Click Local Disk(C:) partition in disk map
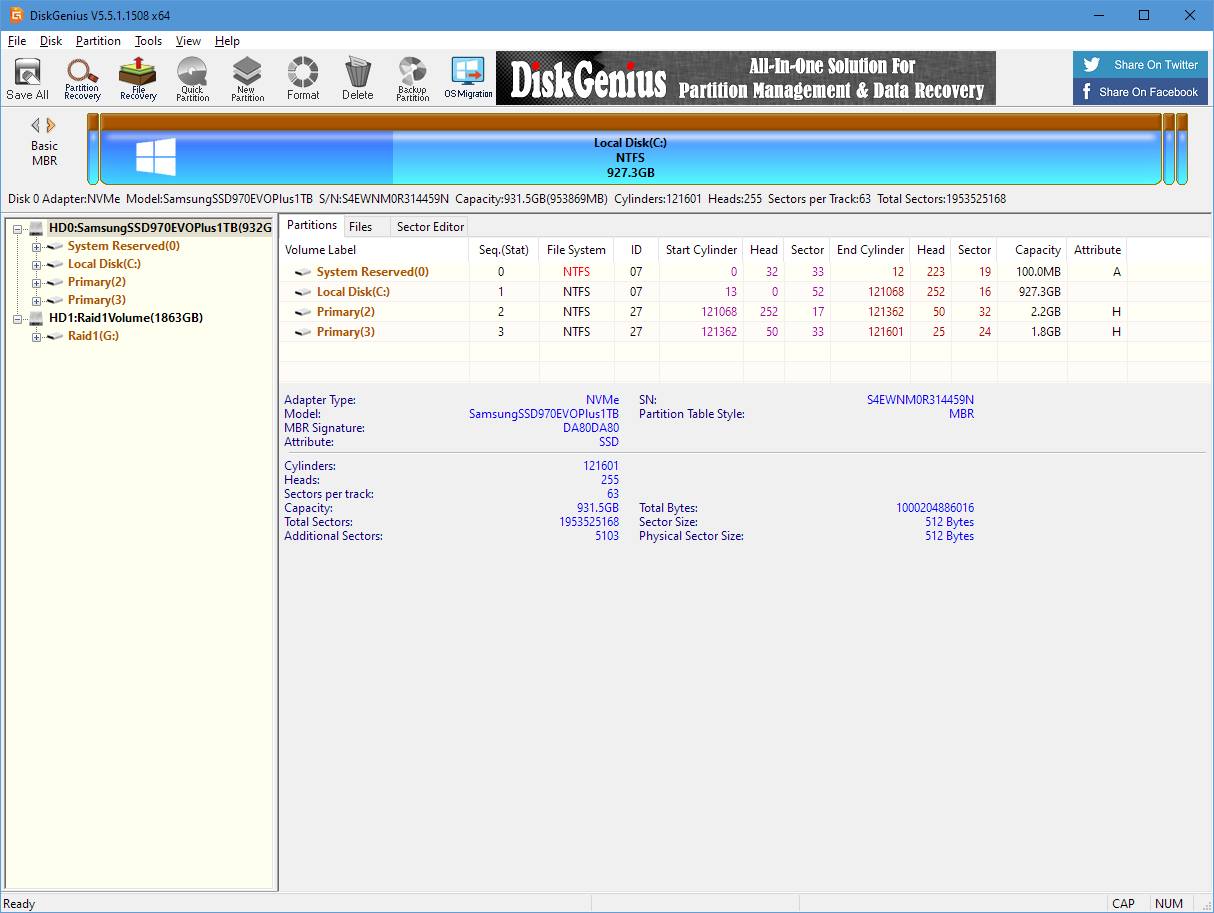Screen dimensions: 1214x913 (630, 149)
